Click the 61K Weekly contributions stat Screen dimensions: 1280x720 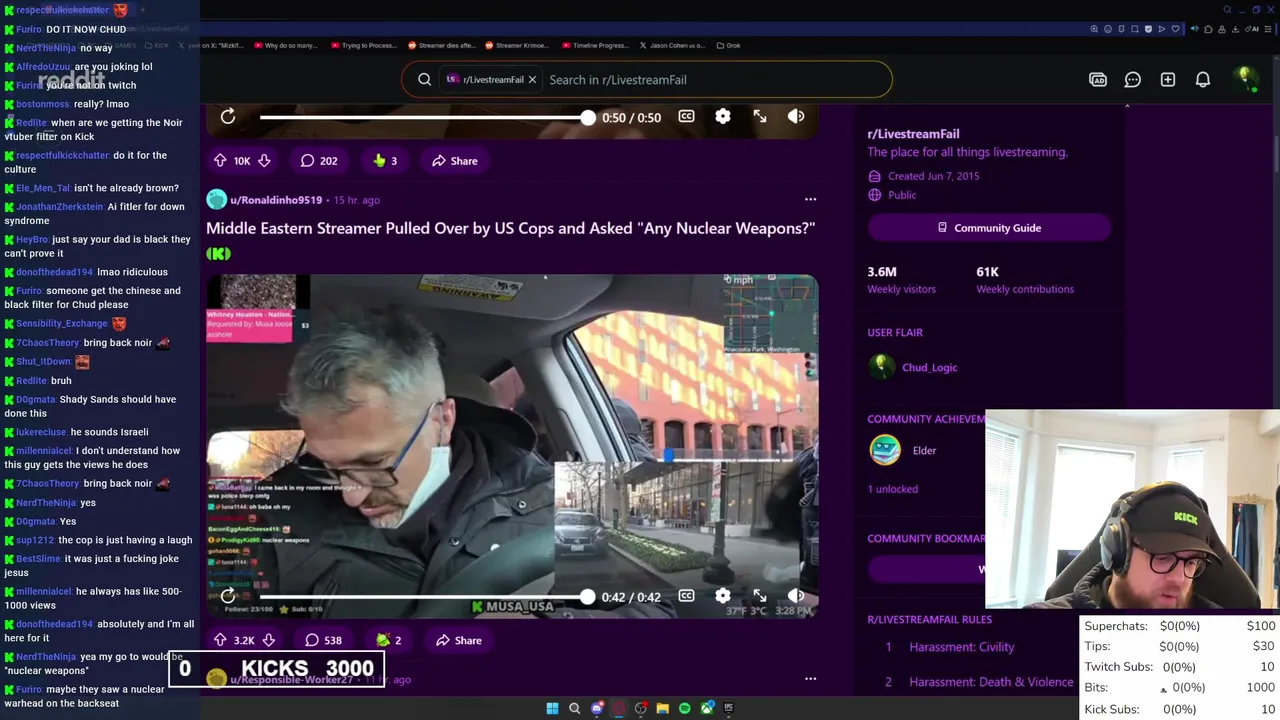click(1025, 280)
